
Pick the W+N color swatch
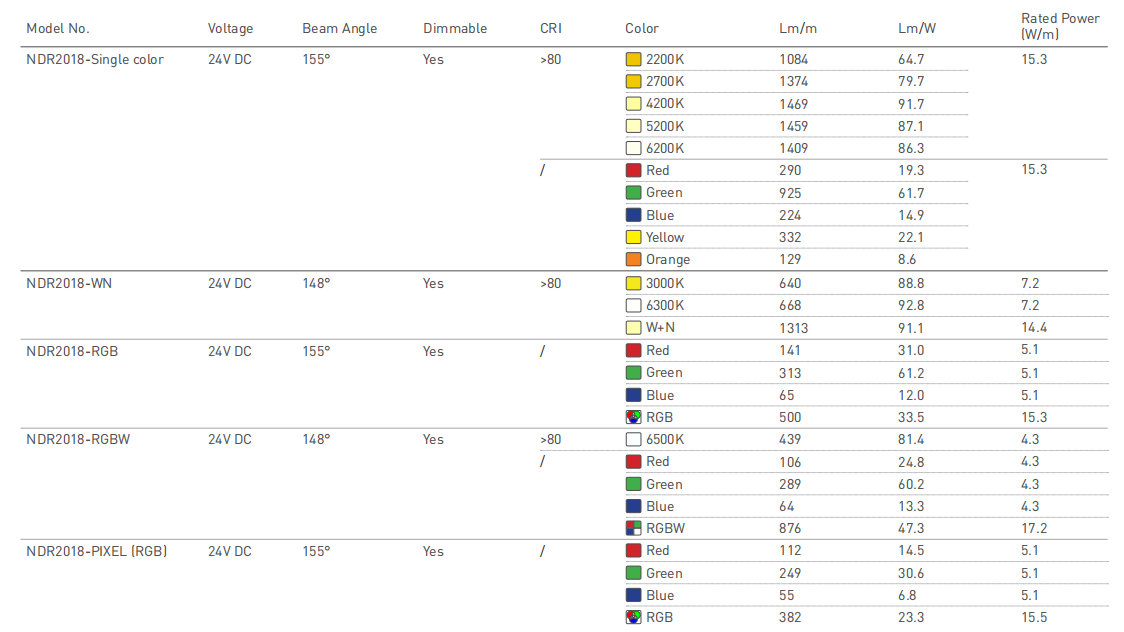coord(633,327)
